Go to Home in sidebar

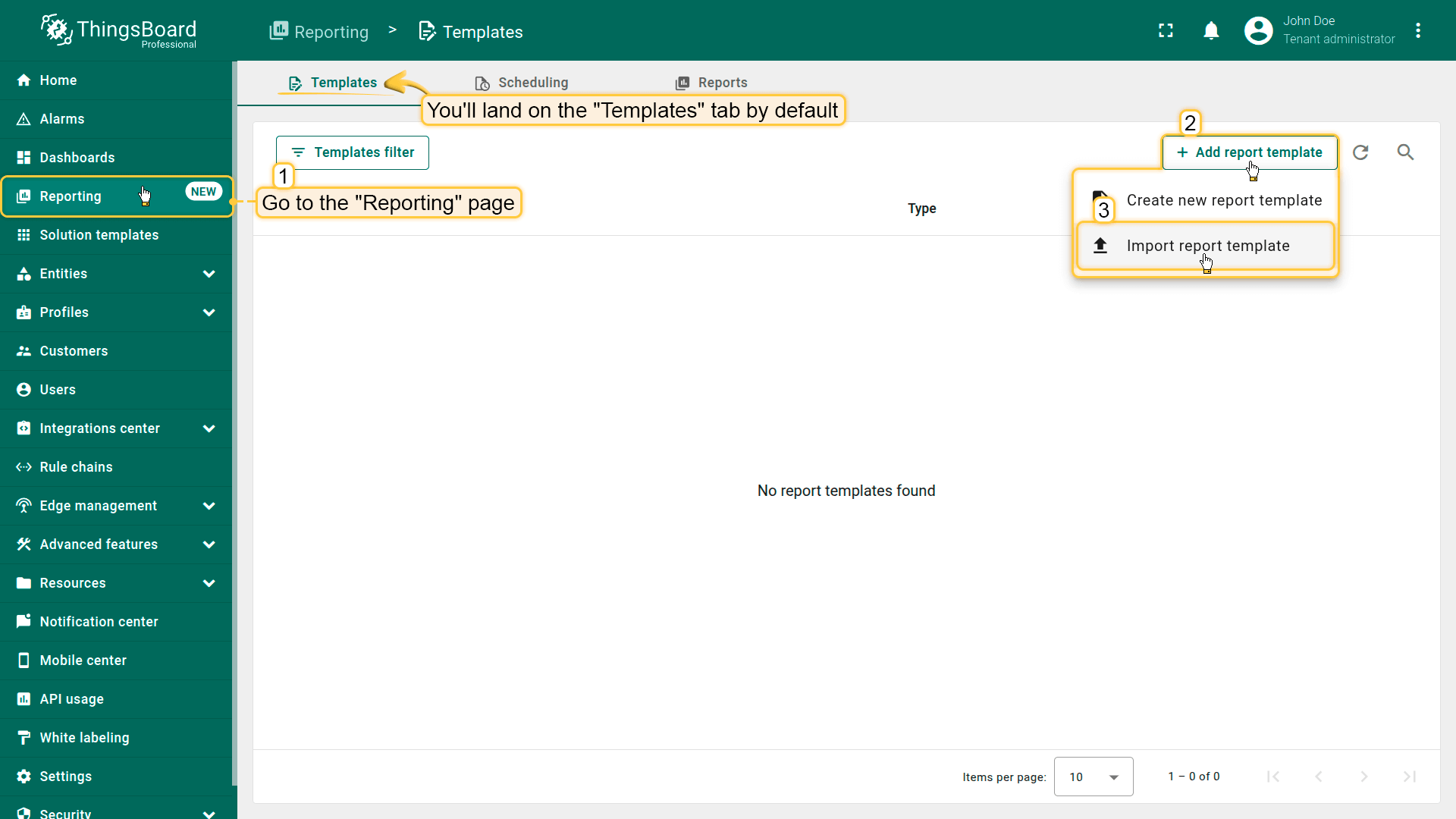pyautogui.click(x=58, y=80)
